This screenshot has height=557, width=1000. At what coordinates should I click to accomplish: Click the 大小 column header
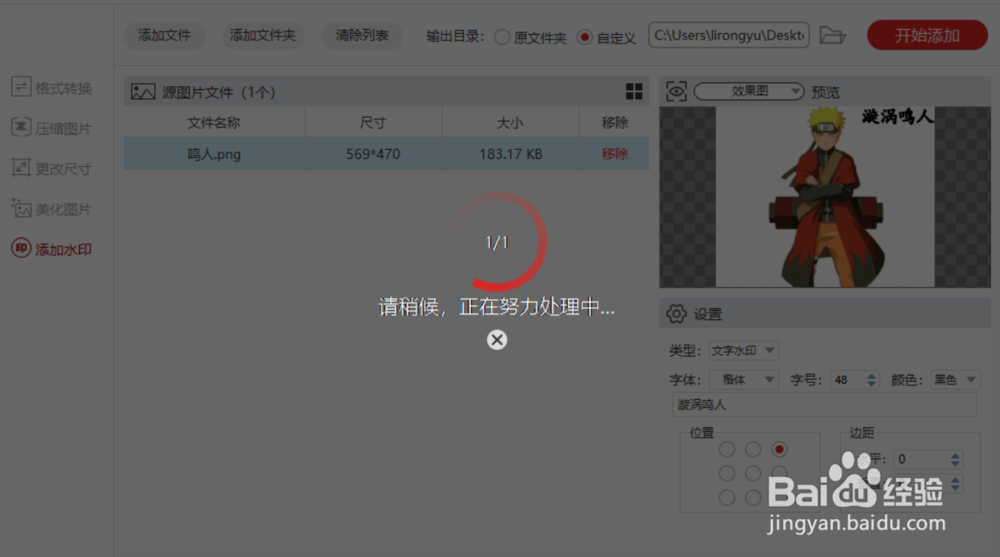[510, 123]
